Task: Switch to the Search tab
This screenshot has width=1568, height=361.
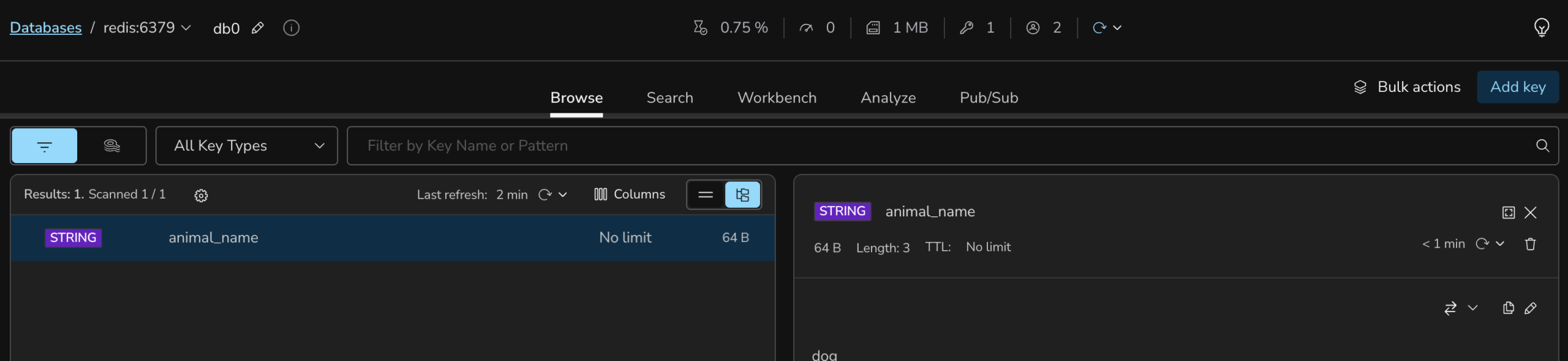Action: [x=669, y=97]
